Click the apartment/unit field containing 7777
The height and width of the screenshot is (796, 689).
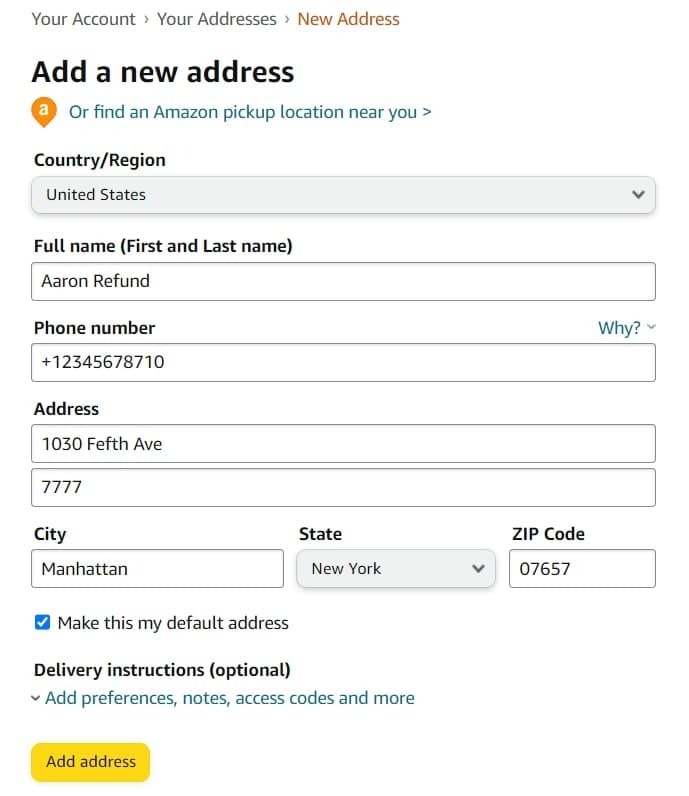343,488
